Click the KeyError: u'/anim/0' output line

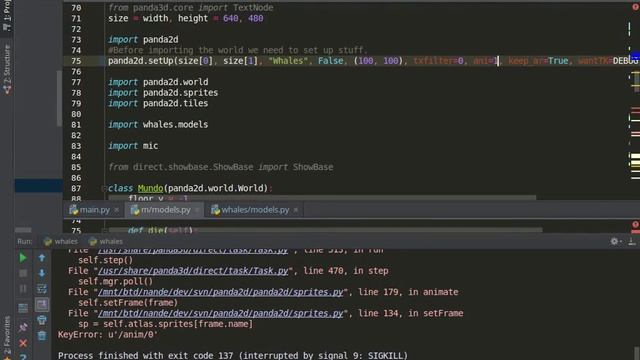(108, 334)
